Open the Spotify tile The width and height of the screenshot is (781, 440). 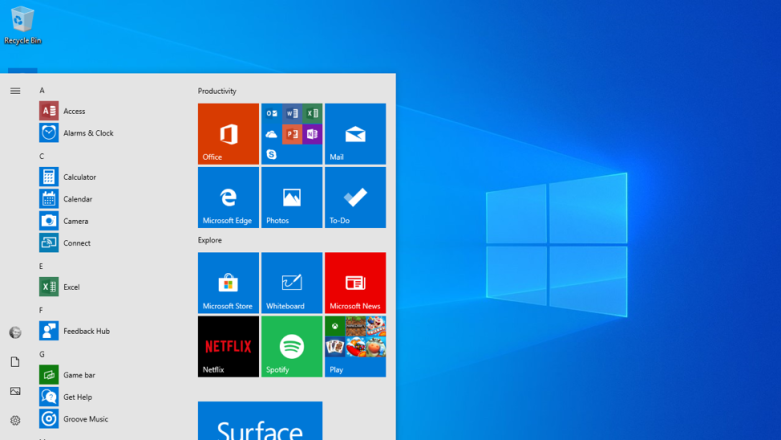[x=291, y=346]
